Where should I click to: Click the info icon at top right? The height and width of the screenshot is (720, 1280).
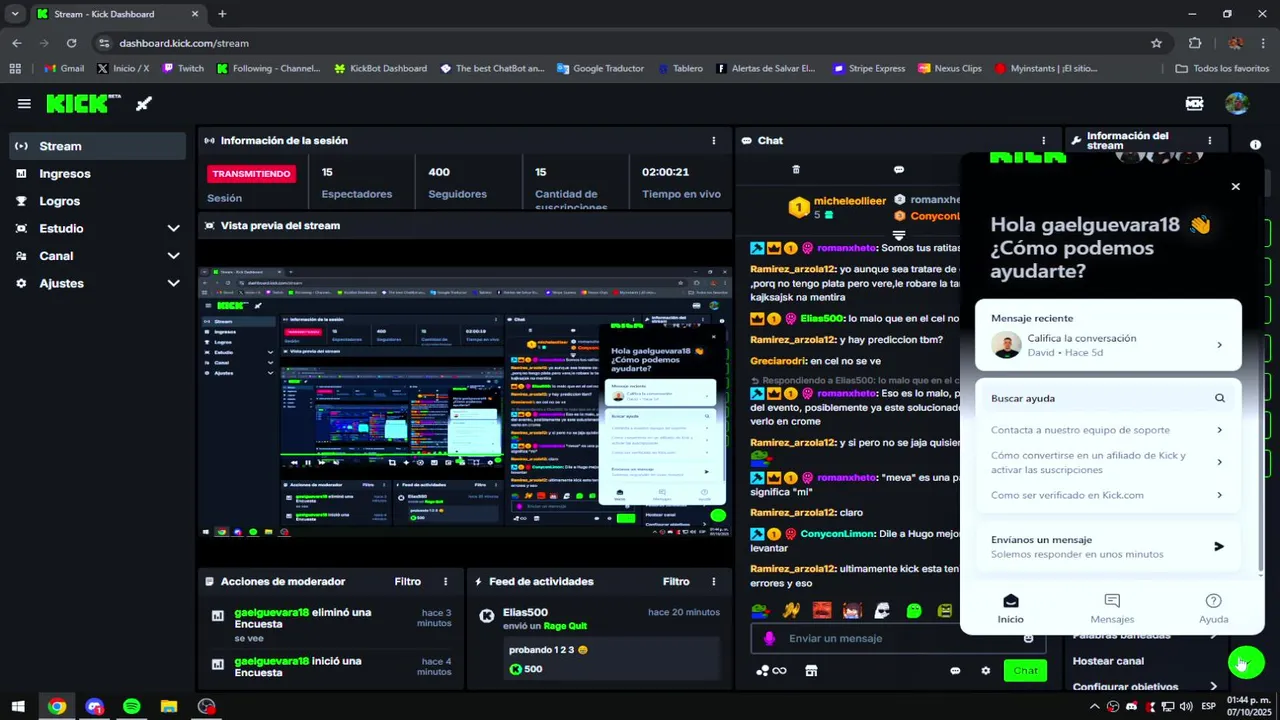click(x=1255, y=145)
